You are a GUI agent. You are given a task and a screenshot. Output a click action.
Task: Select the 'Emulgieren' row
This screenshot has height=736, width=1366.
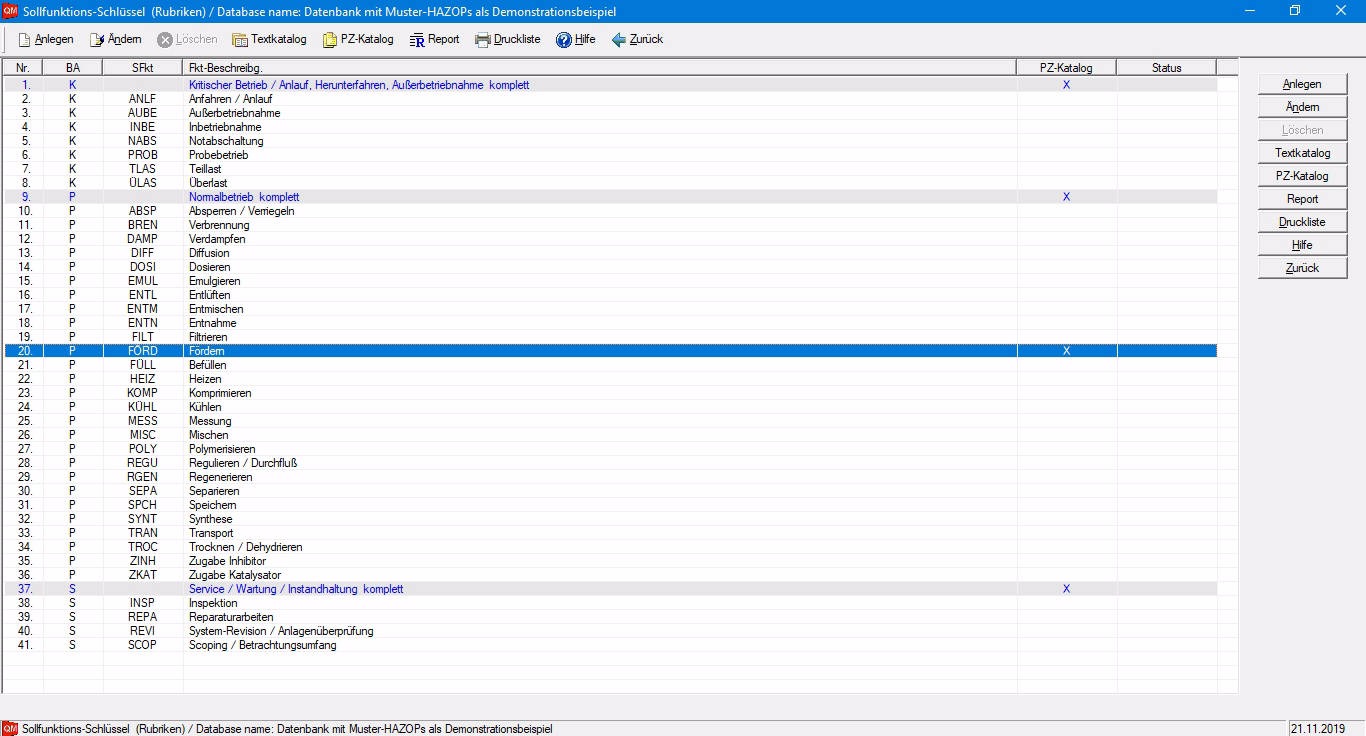point(610,281)
